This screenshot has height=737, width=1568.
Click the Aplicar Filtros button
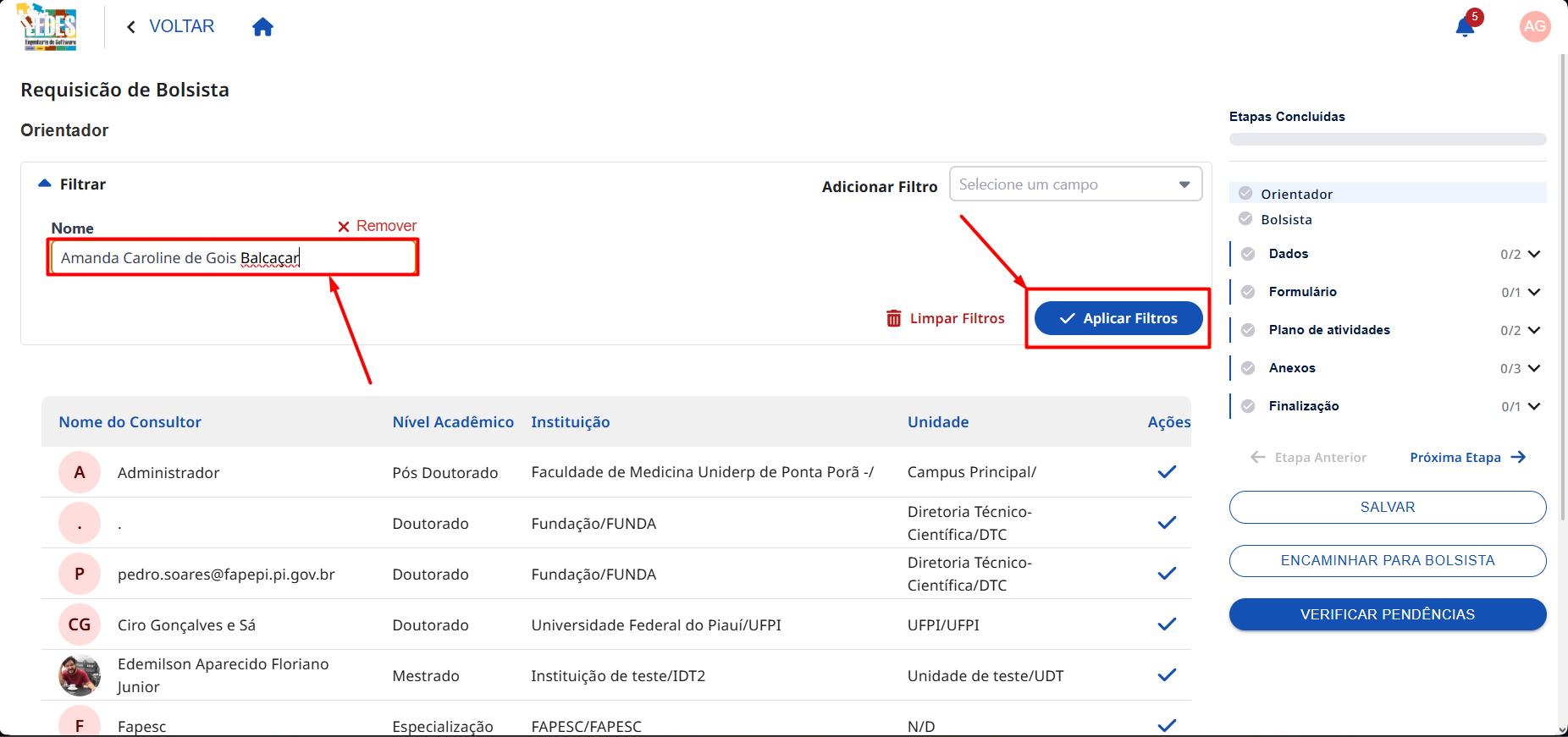point(1118,318)
